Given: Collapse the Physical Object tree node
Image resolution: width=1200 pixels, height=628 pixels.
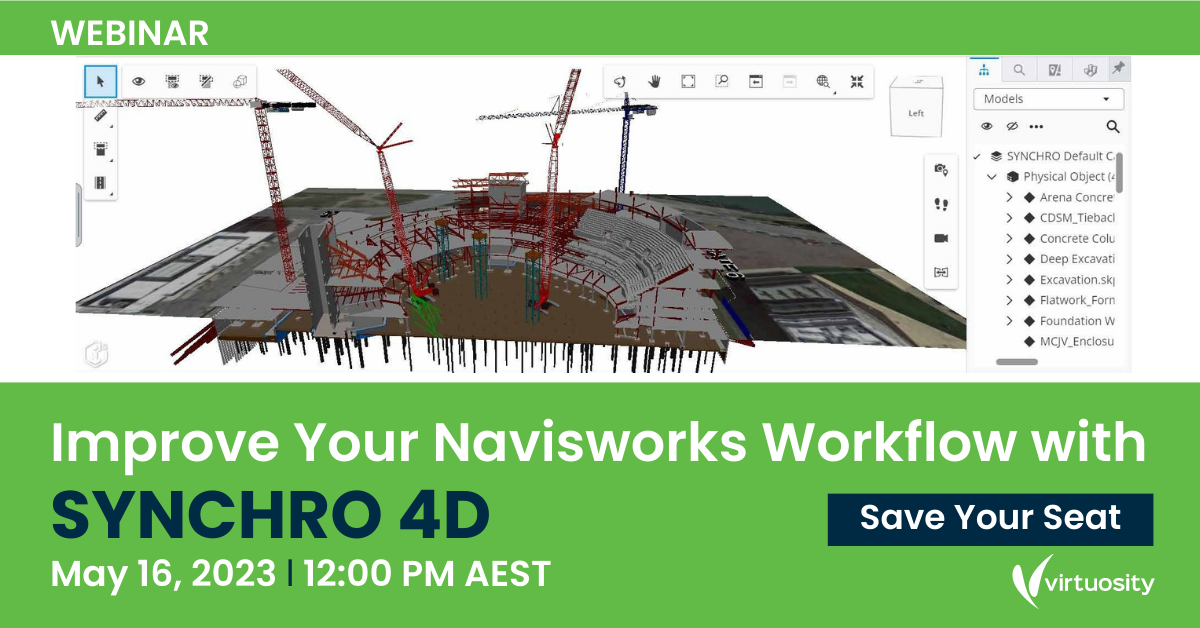Looking at the screenshot, I should 991,176.
